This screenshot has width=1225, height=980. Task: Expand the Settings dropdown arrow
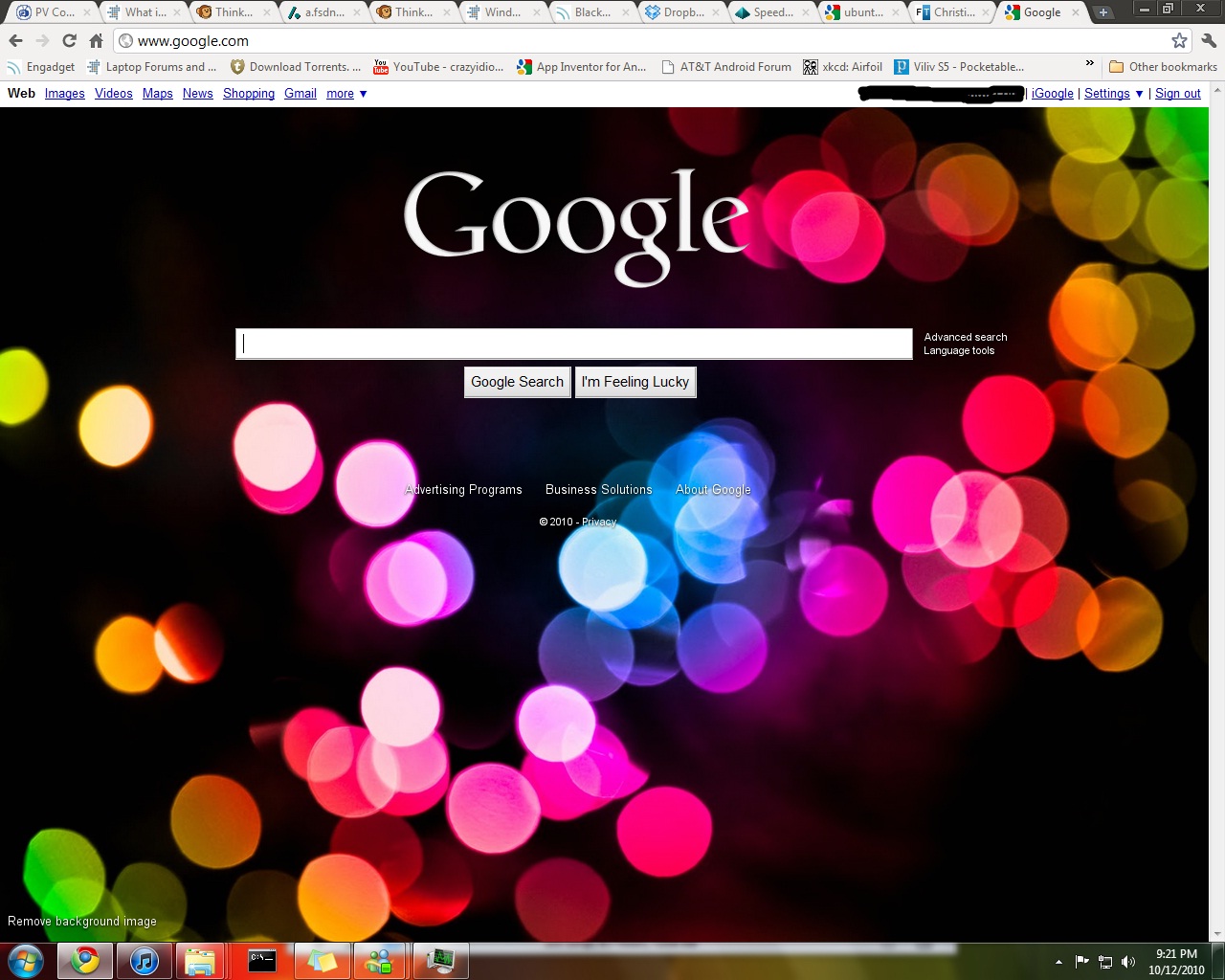1139,94
